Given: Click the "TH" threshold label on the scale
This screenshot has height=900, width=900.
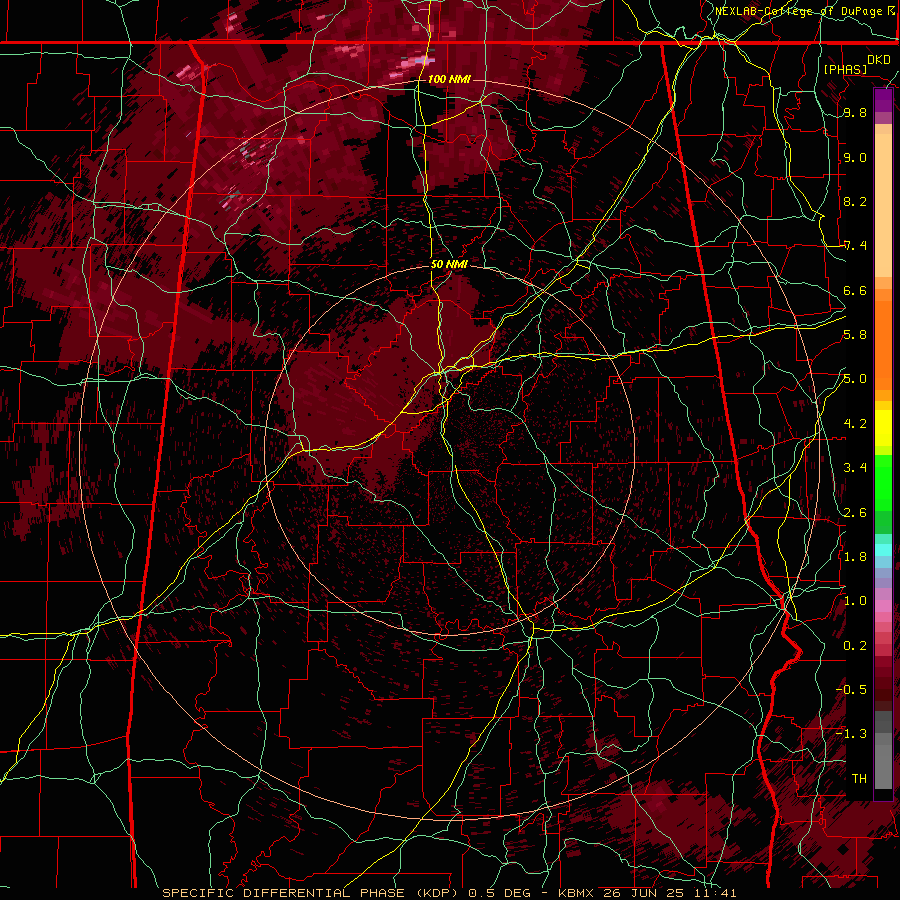Looking at the screenshot, I should (859, 779).
